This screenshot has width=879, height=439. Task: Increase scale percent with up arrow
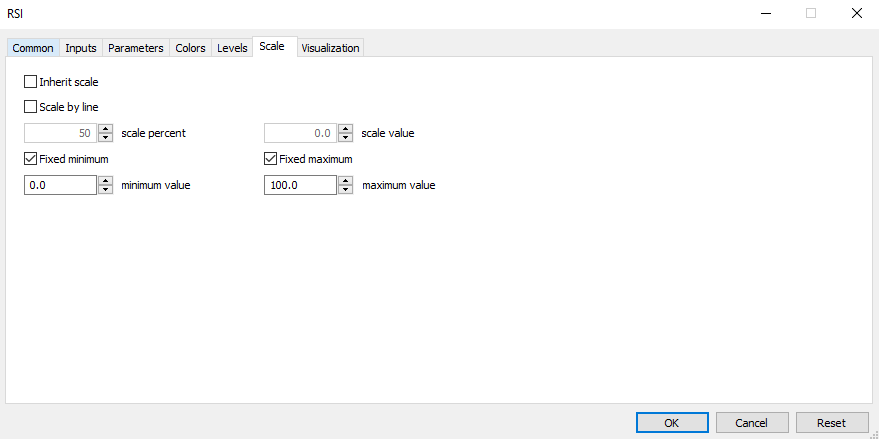click(105, 129)
